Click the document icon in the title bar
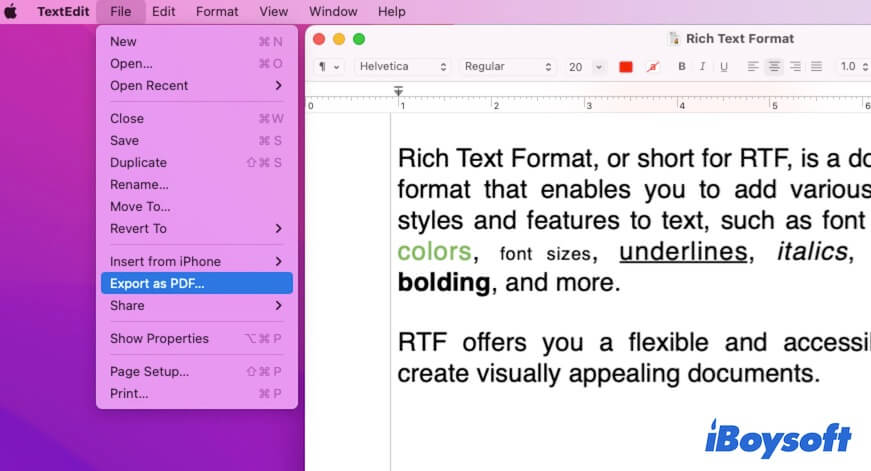The width and height of the screenshot is (871, 471). 674,38
